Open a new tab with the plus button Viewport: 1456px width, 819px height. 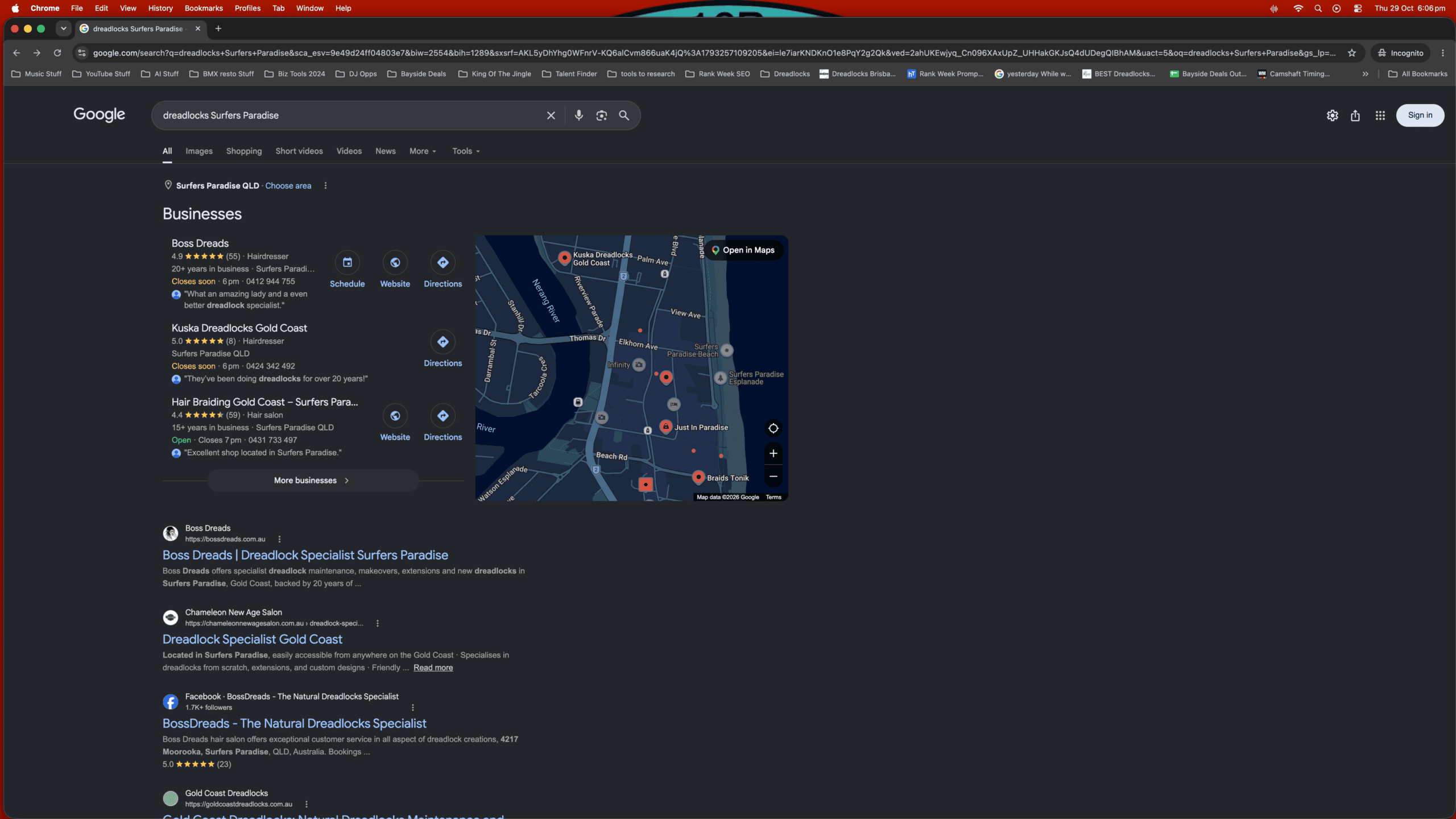click(x=218, y=28)
